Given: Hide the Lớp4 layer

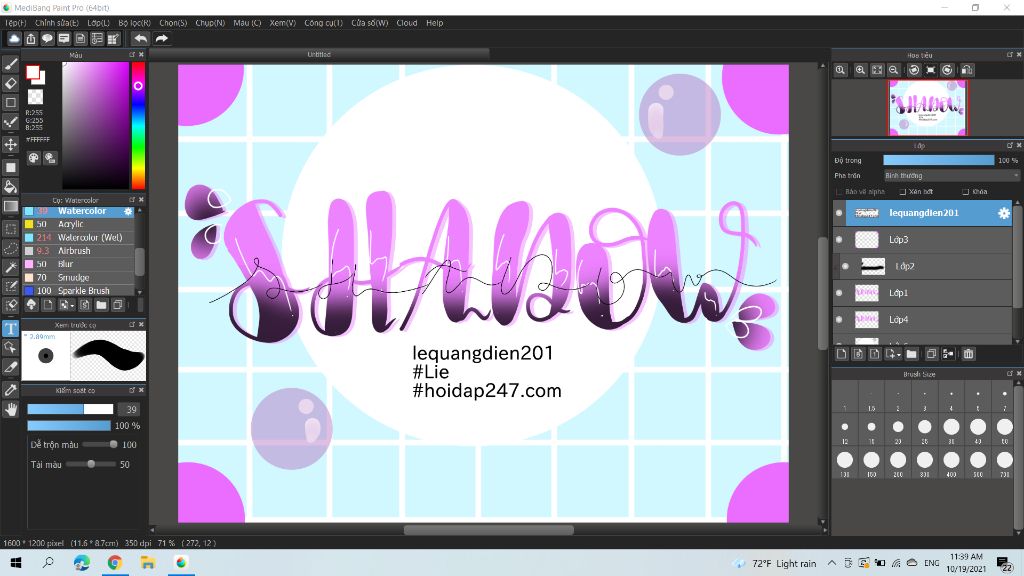Looking at the screenshot, I should pyautogui.click(x=839, y=320).
